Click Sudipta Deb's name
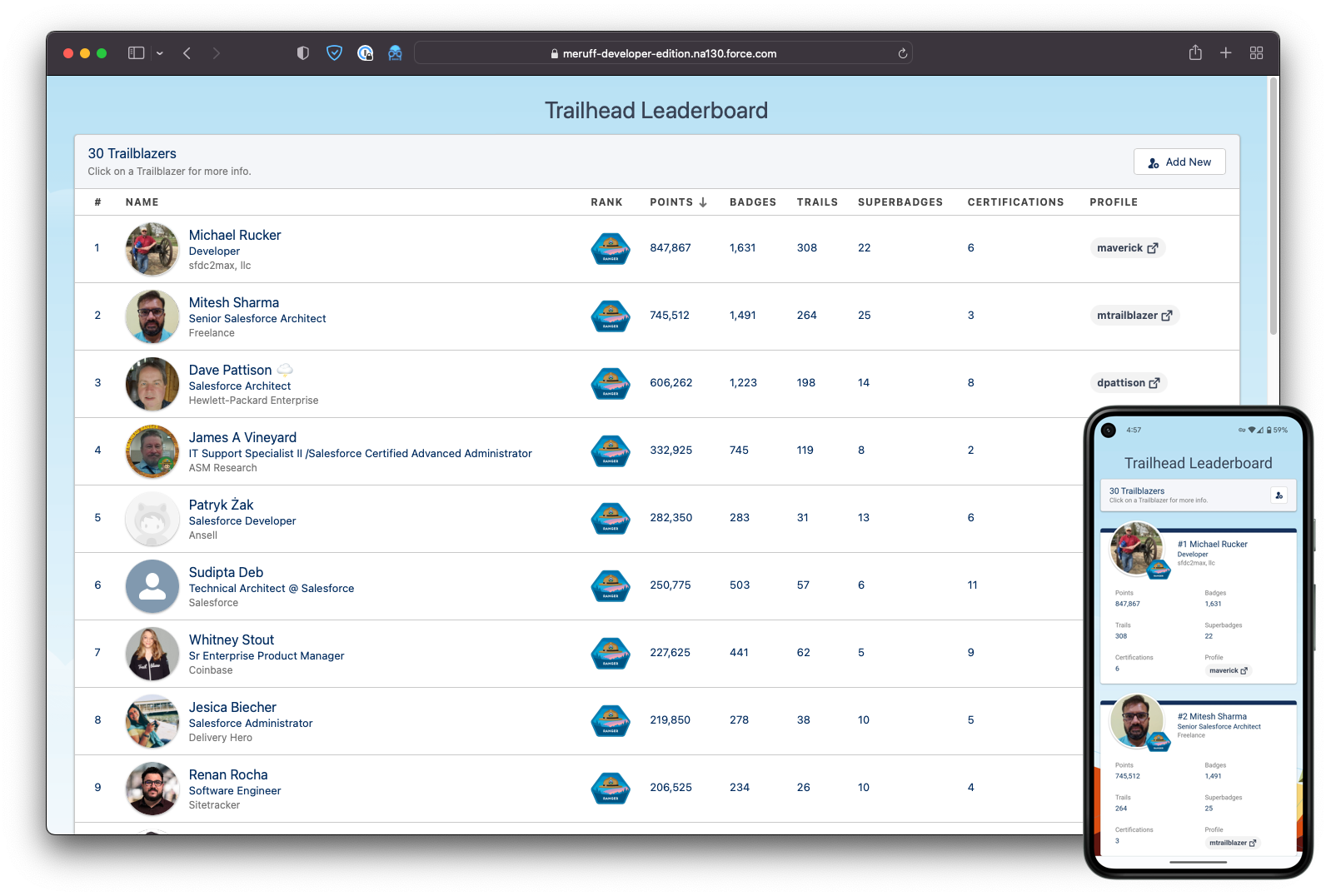Screen dimensions: 1326x896 point(226,572)
